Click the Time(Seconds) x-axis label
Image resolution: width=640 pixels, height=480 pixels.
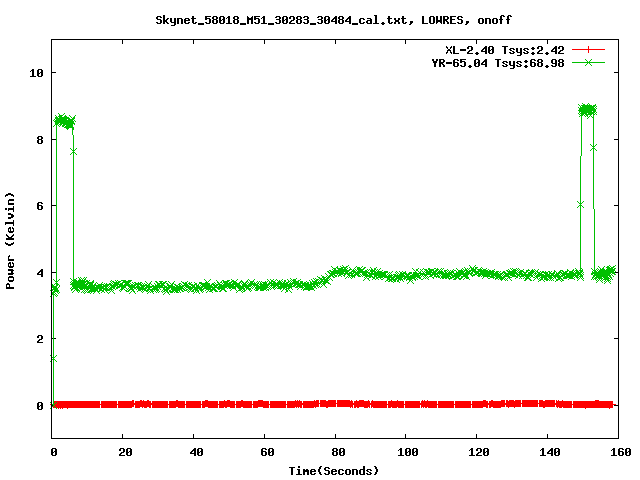coord(333,471)
